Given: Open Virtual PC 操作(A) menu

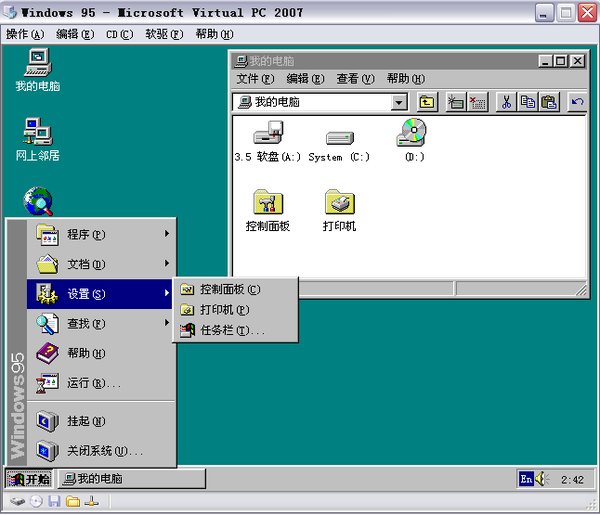Looking at the screenshot, I should [25, 34].
